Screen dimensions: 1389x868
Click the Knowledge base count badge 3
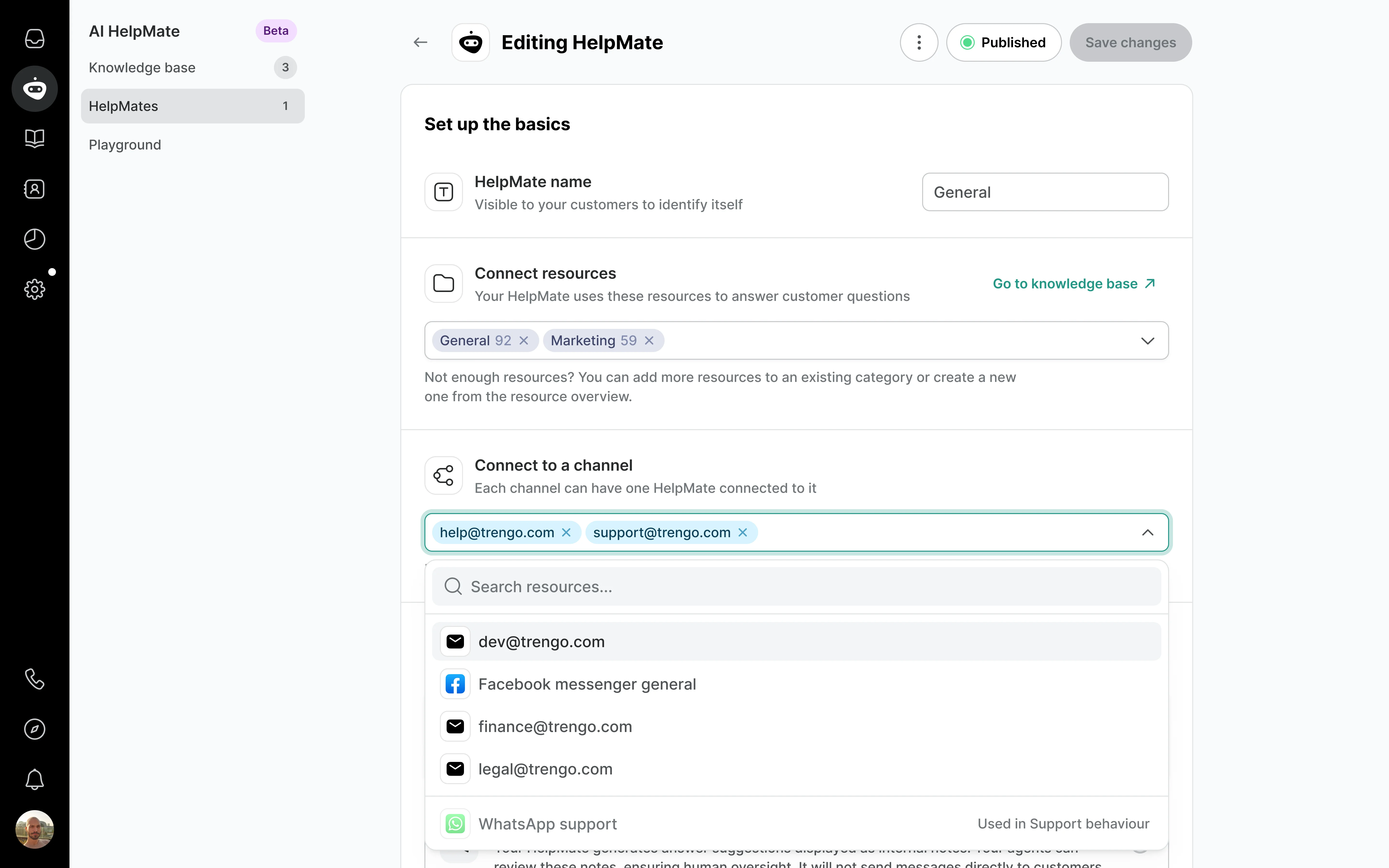coord(285,68)
